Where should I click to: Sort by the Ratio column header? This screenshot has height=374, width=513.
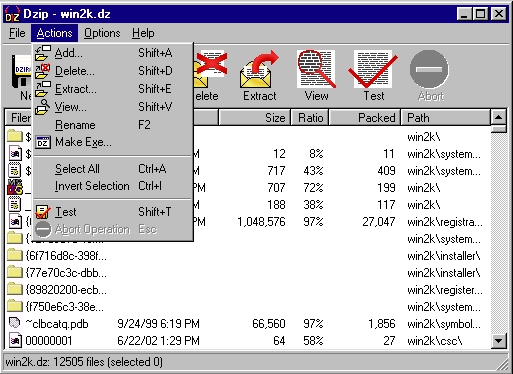pyautogui.click(x=310, y=118)
